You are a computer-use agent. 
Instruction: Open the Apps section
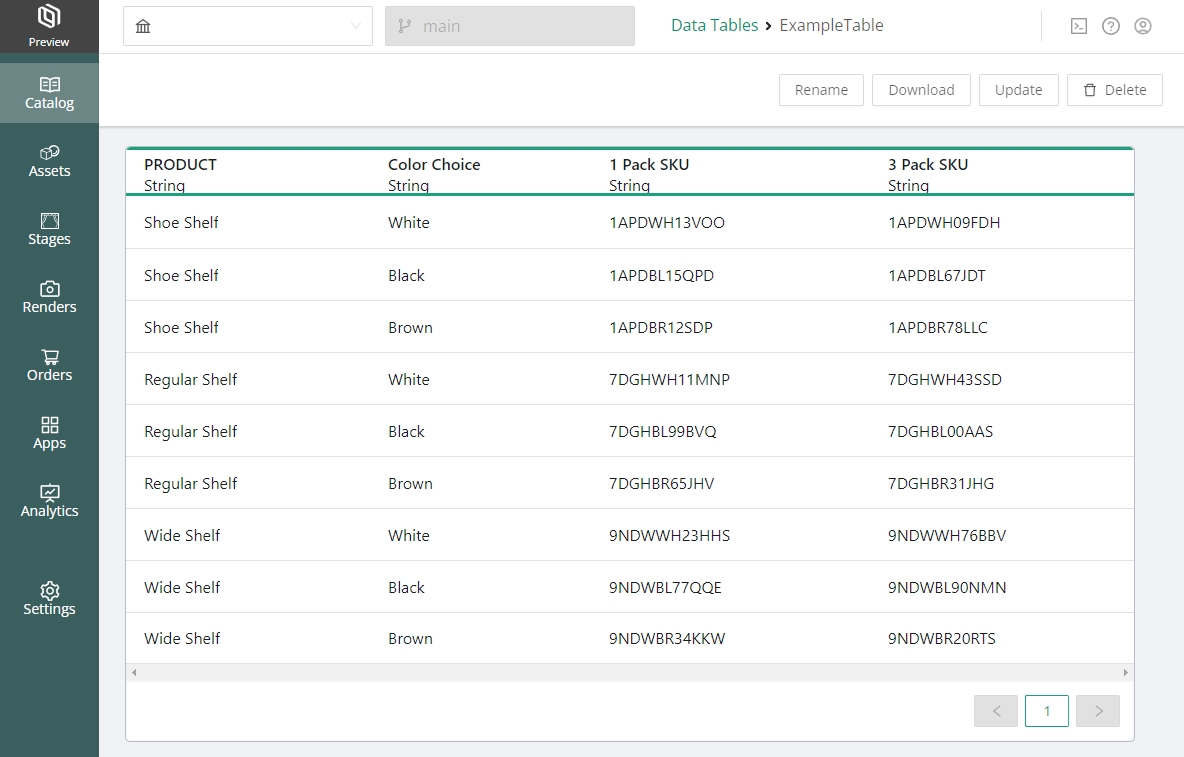[x=49, y=433]
